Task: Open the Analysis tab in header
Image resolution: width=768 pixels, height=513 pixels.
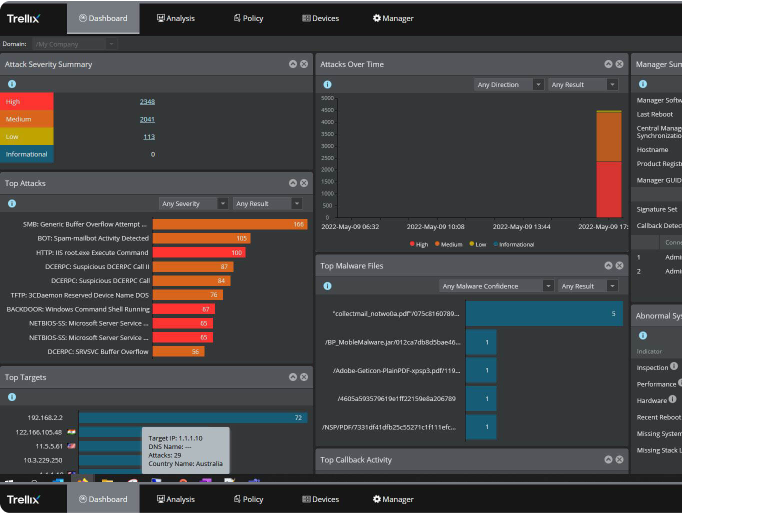Action: 176,18
